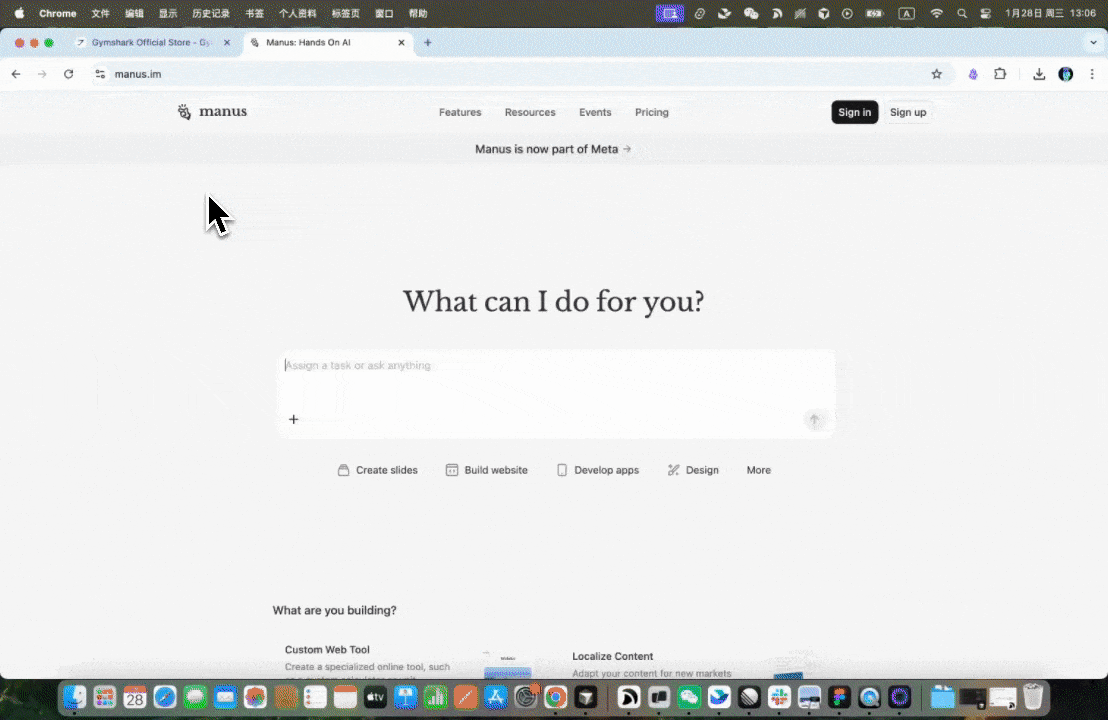Open the Chrome profile avatar toggle

click(x=1065, y=74)
